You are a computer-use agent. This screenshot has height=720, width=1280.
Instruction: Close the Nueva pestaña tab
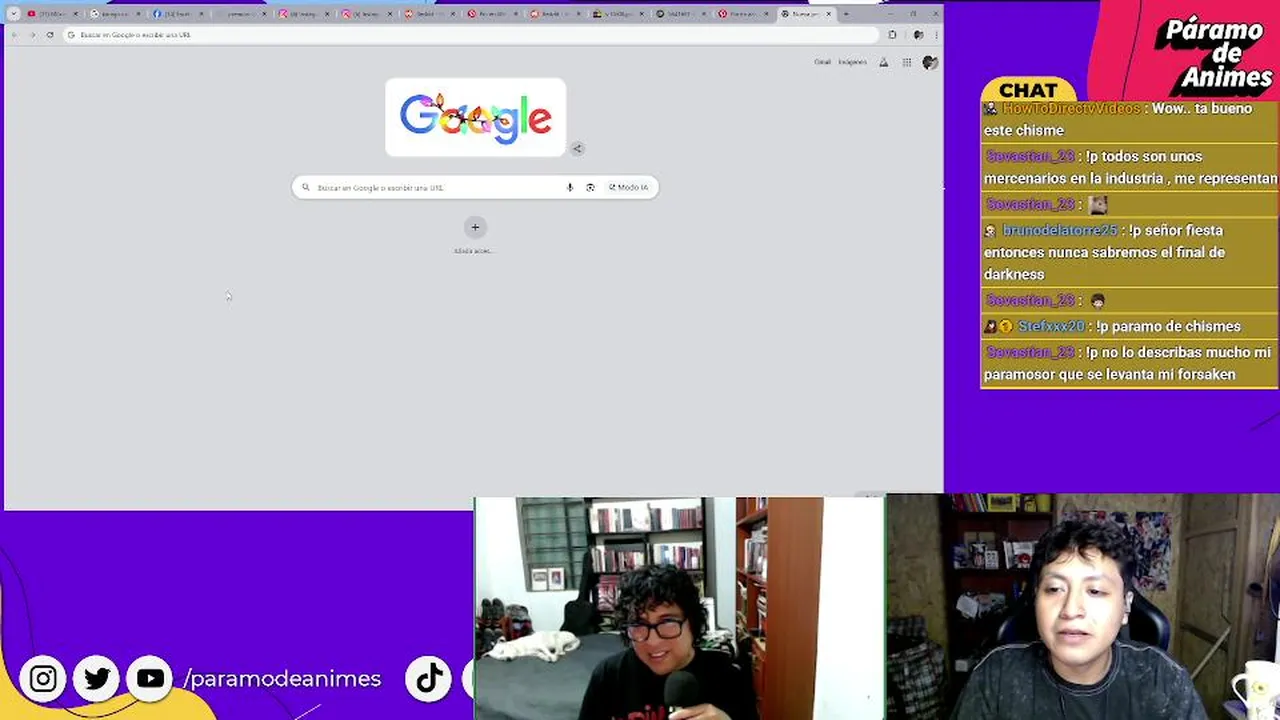pyautogui.click(x=828, y=14)
